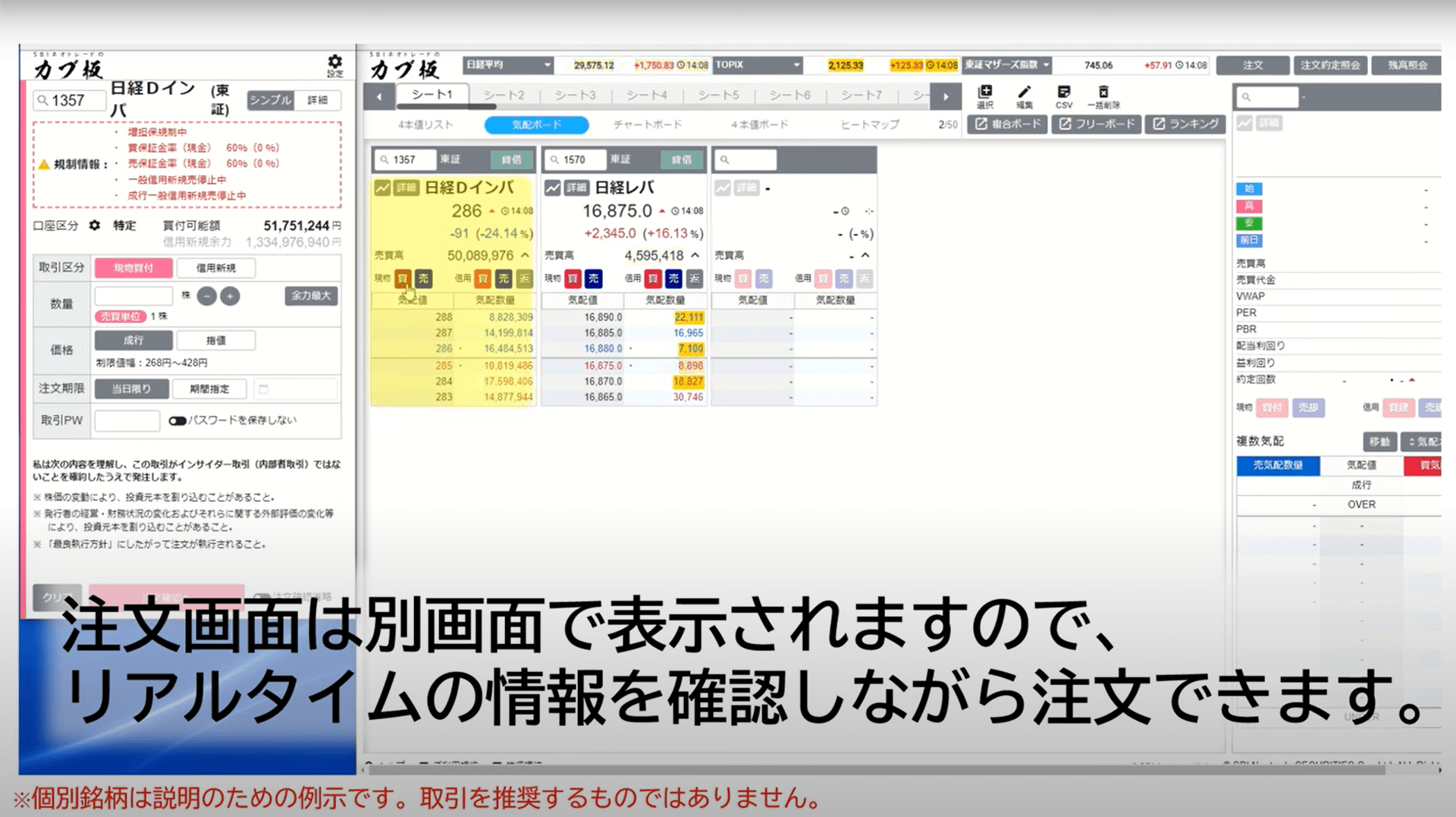Collapse 売買高 chevron on the empty third card

click(865, 256)
